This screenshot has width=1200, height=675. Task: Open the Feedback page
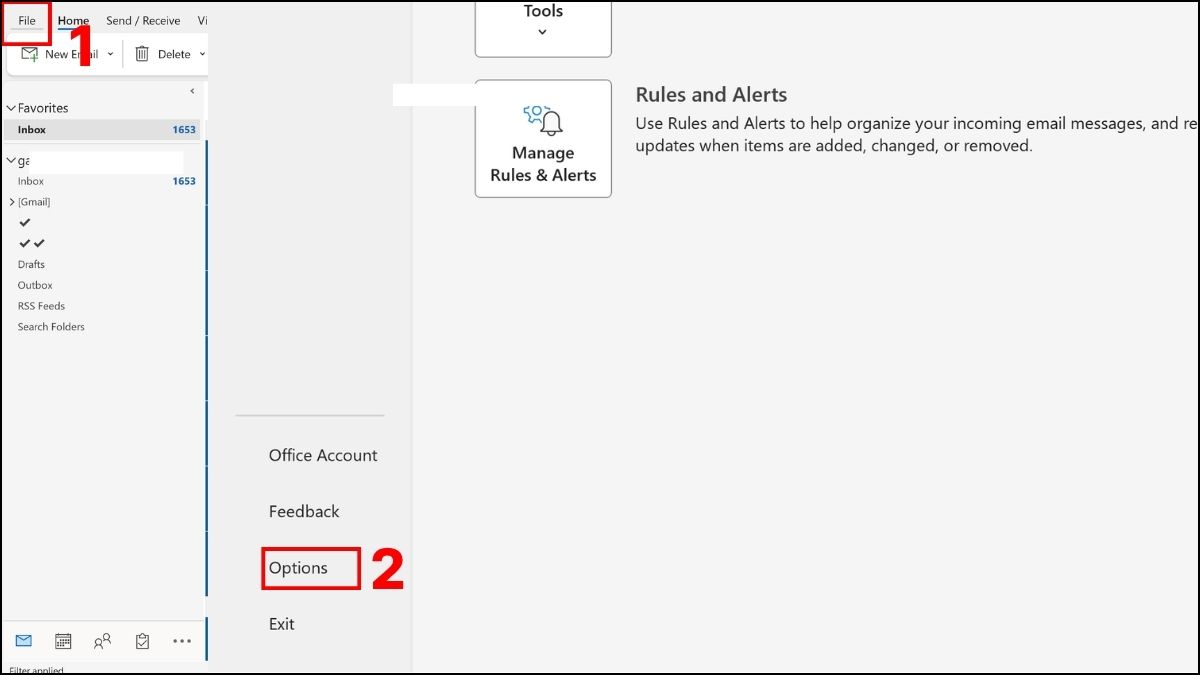(304, 511)
